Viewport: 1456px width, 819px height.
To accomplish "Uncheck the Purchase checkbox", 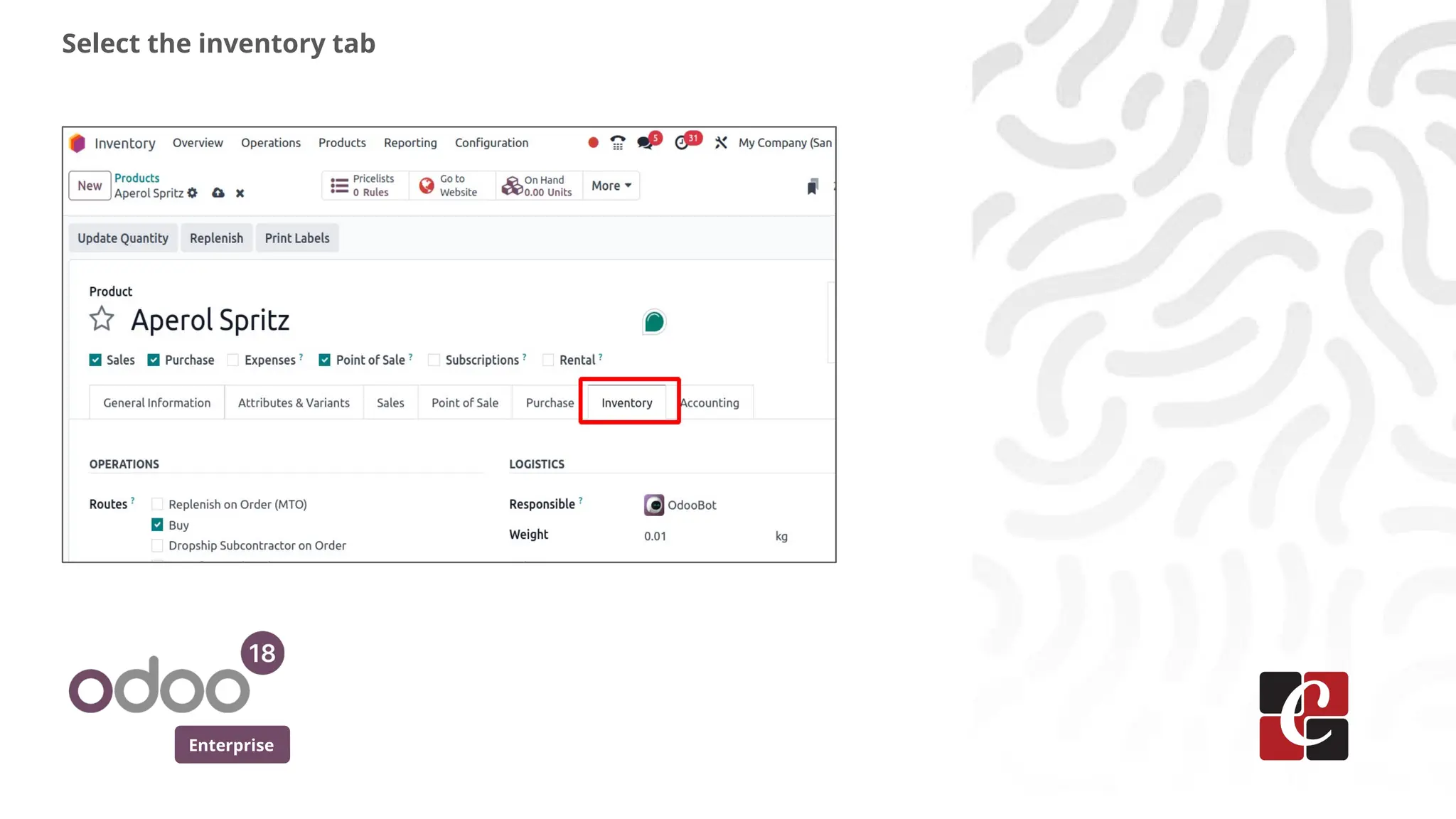I will click(x=154, y=360).
